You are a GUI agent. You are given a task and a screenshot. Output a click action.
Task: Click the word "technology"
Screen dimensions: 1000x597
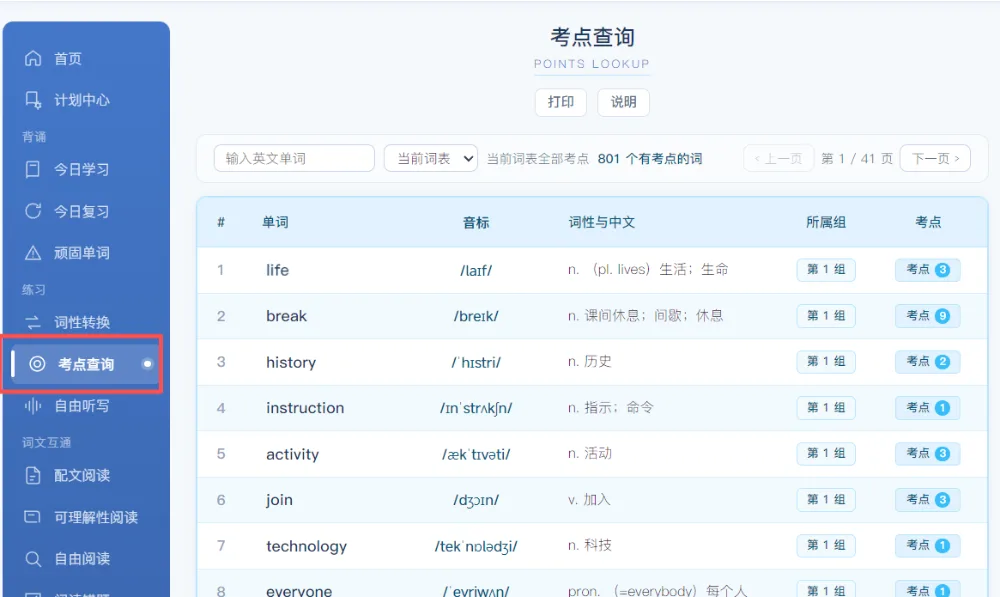tap(306, 546)
